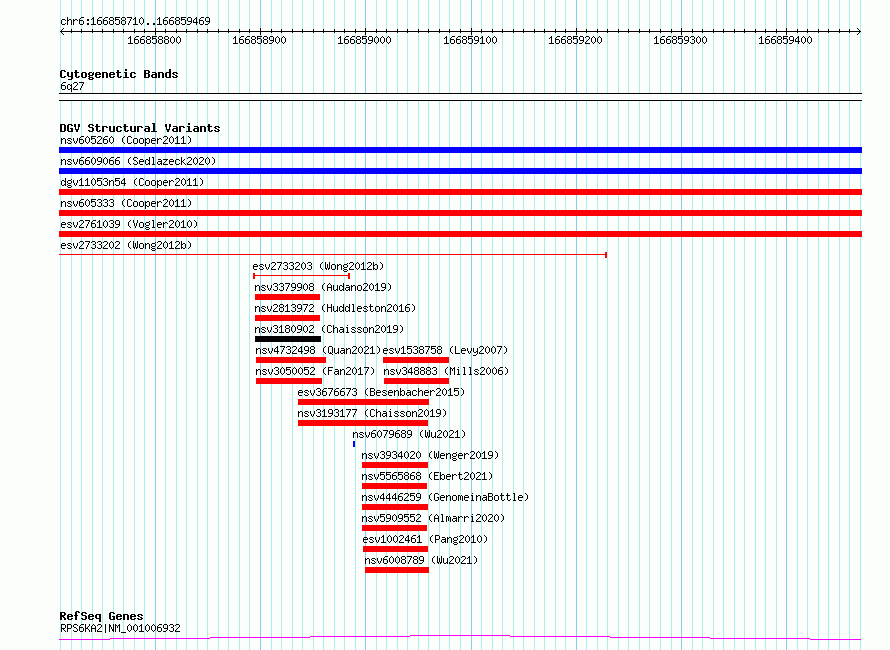The width and height of the screenshot is (890, 650).
Task: Select the red bar under dgv11053n54
Action: (x=460, y=192)
